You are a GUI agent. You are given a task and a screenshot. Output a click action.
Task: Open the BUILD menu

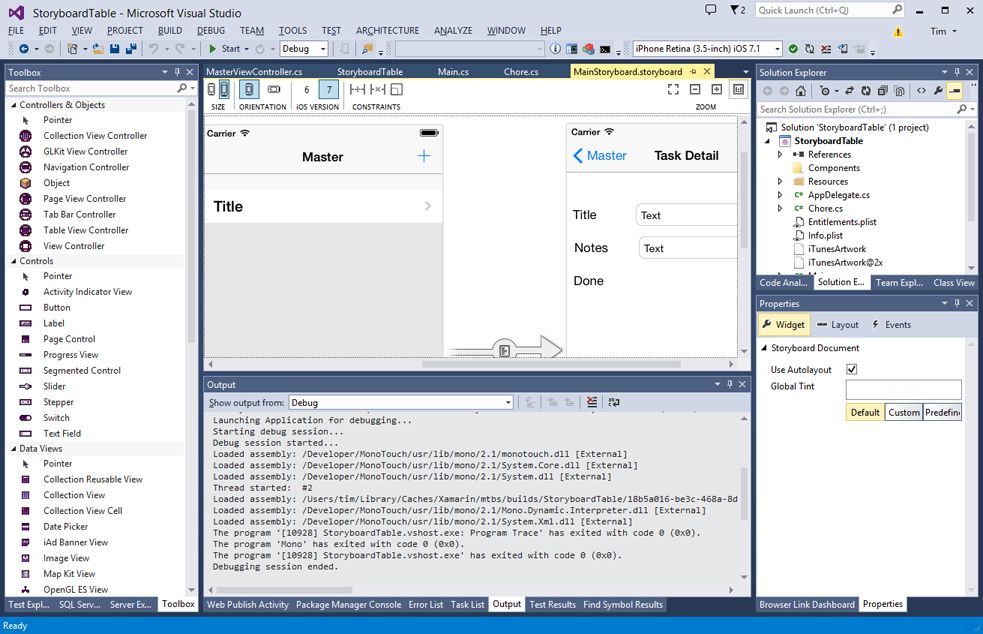tap(170, 30)
